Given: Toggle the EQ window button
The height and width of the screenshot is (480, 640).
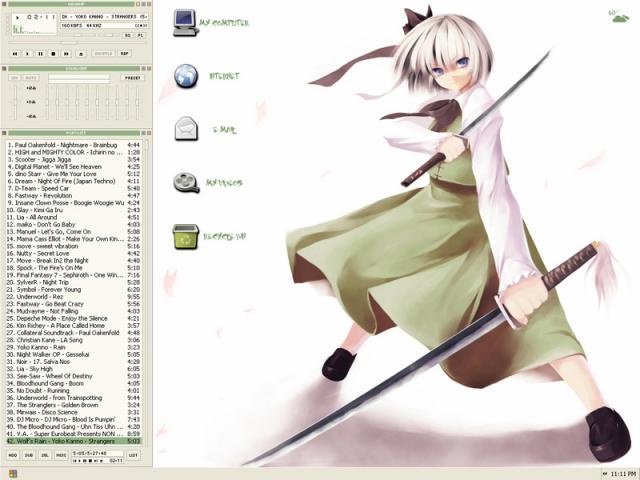Looking at the screenshot, I should [127, 34].
